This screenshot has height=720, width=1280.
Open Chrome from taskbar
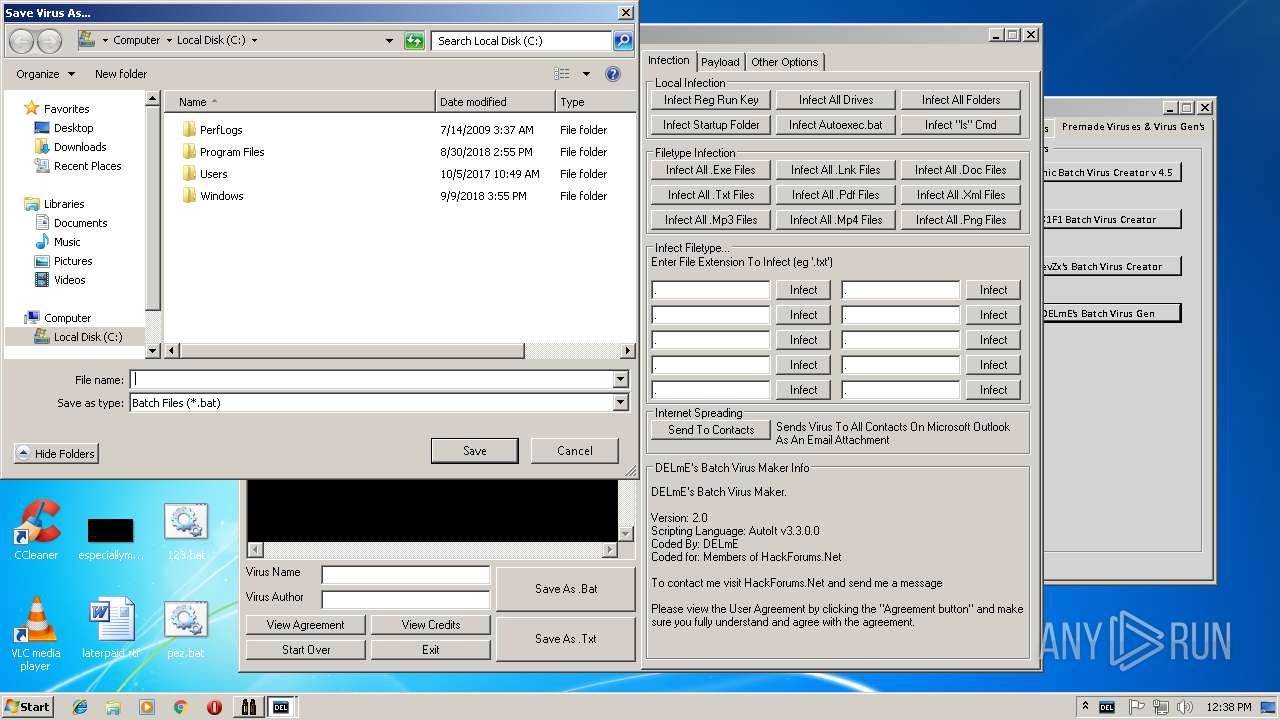(180, 707)
